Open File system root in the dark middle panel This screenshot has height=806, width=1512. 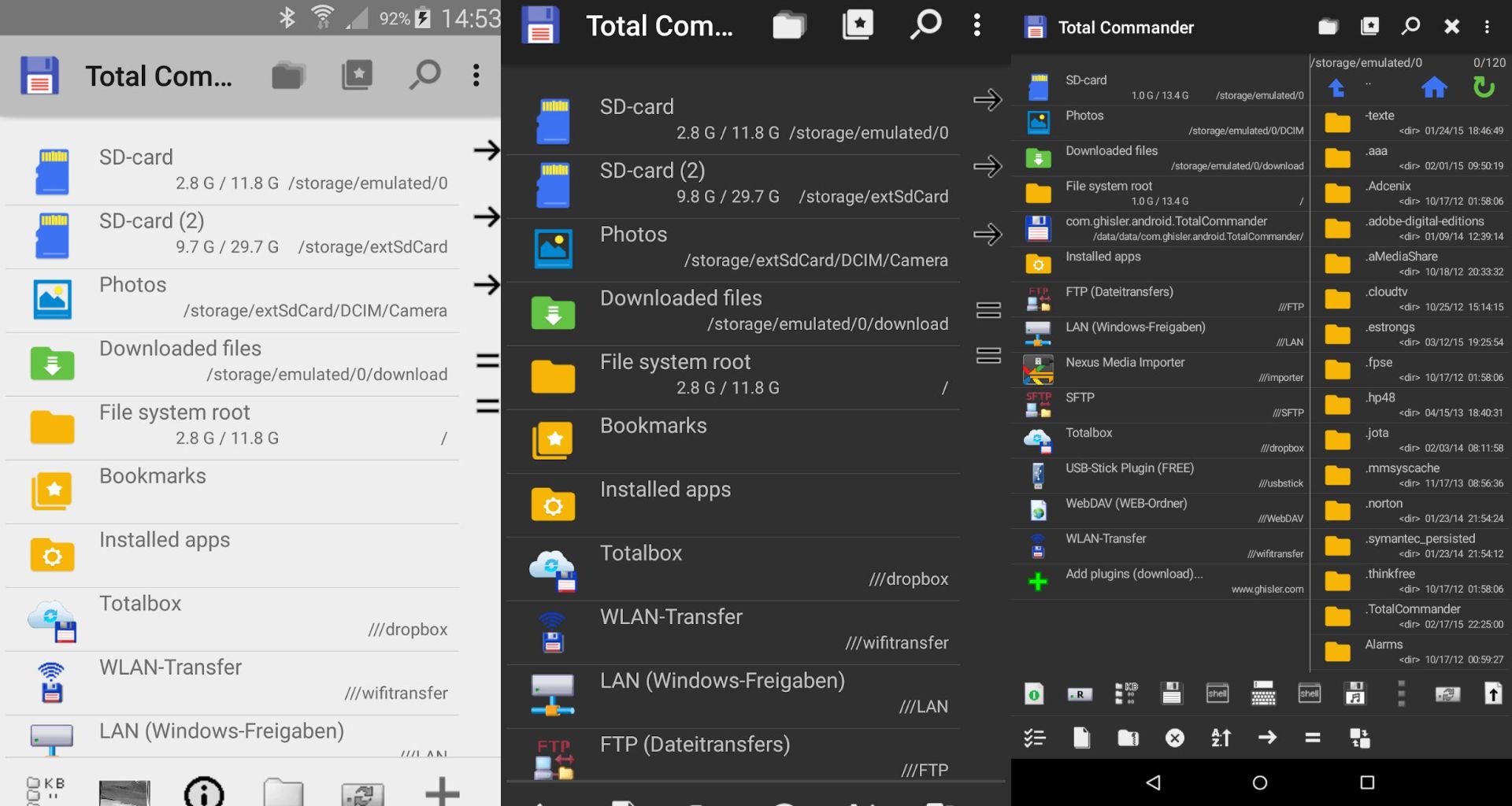[732, 377]
